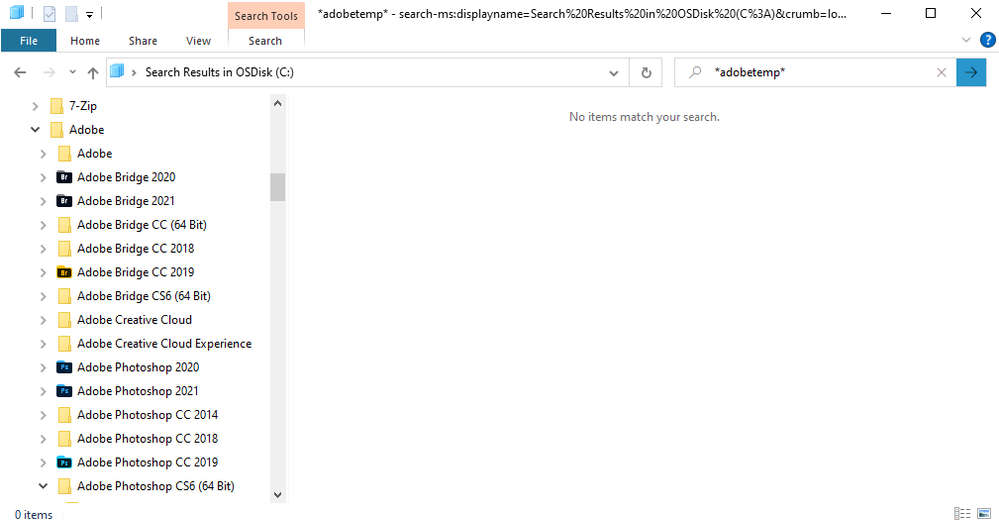The height and width of the screenshot is (523, 999).
Task: Expand the nested Adobe subfolder
Action: pos(43,154)
